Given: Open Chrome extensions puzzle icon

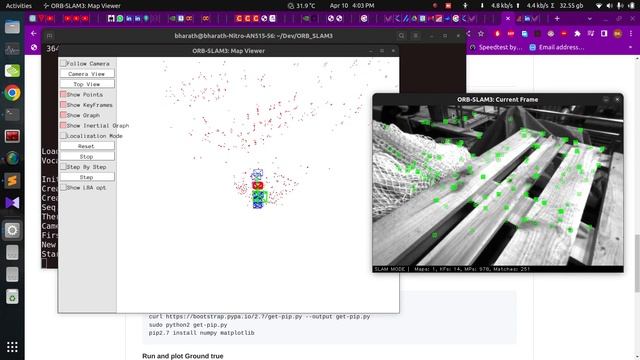Looking at the screenshot, I should pyautogui.click(x=577, y=34).
